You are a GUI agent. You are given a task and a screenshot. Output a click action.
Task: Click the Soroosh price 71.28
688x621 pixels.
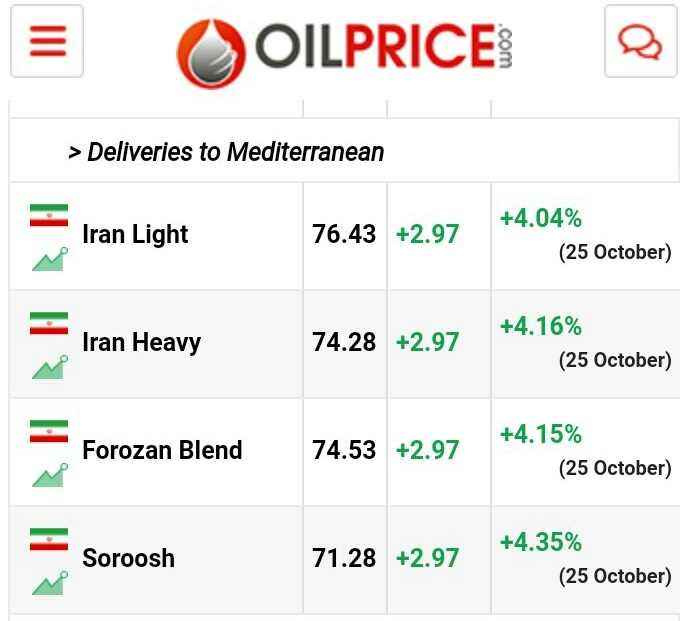[344, 558]
